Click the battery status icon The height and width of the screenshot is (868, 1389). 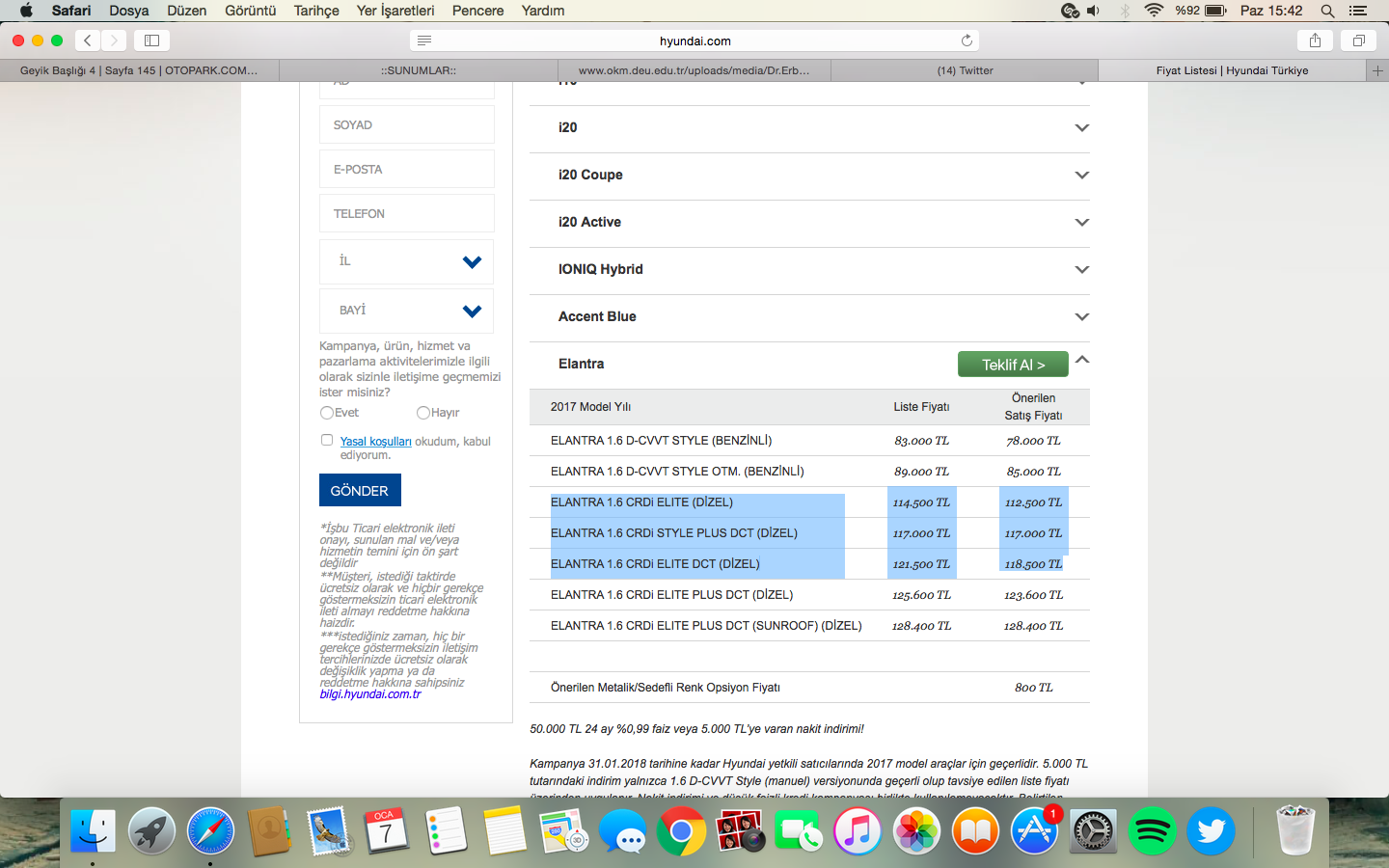tap(1215, 11)
